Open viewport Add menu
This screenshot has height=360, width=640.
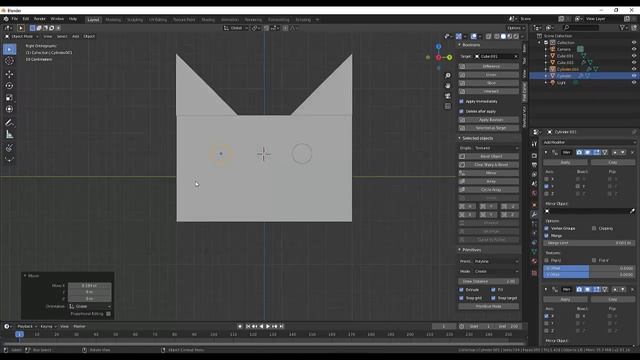point(76,36)
